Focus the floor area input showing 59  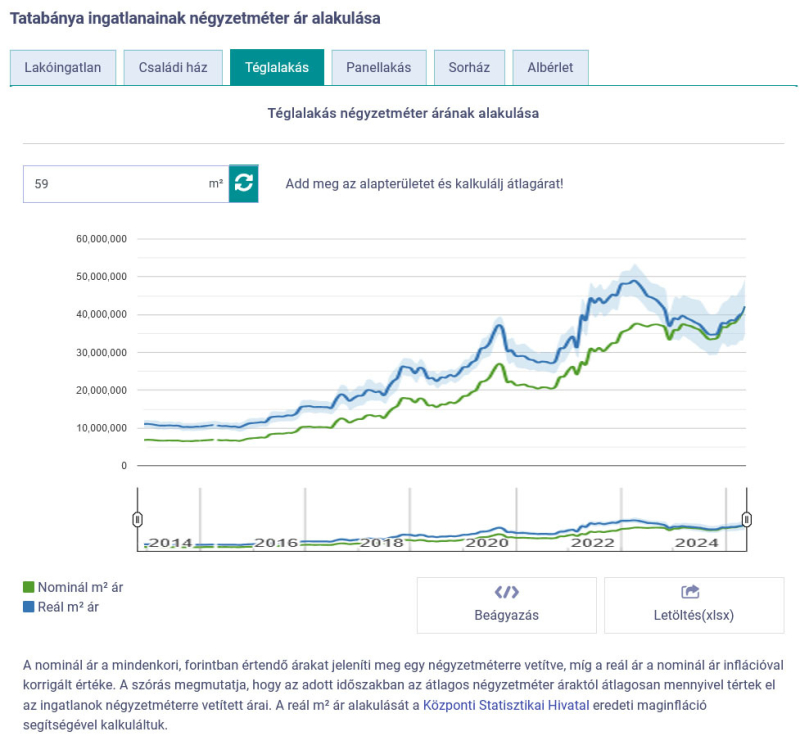coord(115,184)
